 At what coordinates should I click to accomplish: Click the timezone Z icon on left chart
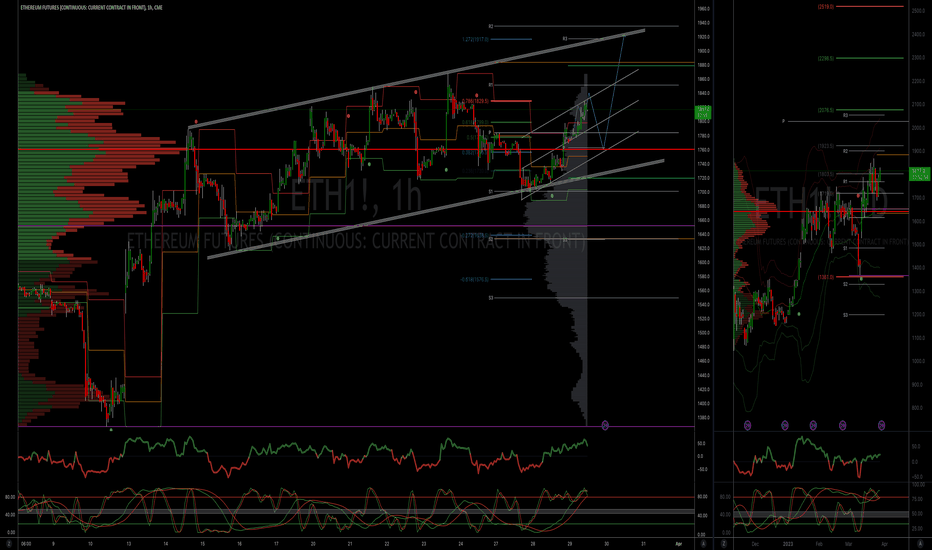[9, 543]
